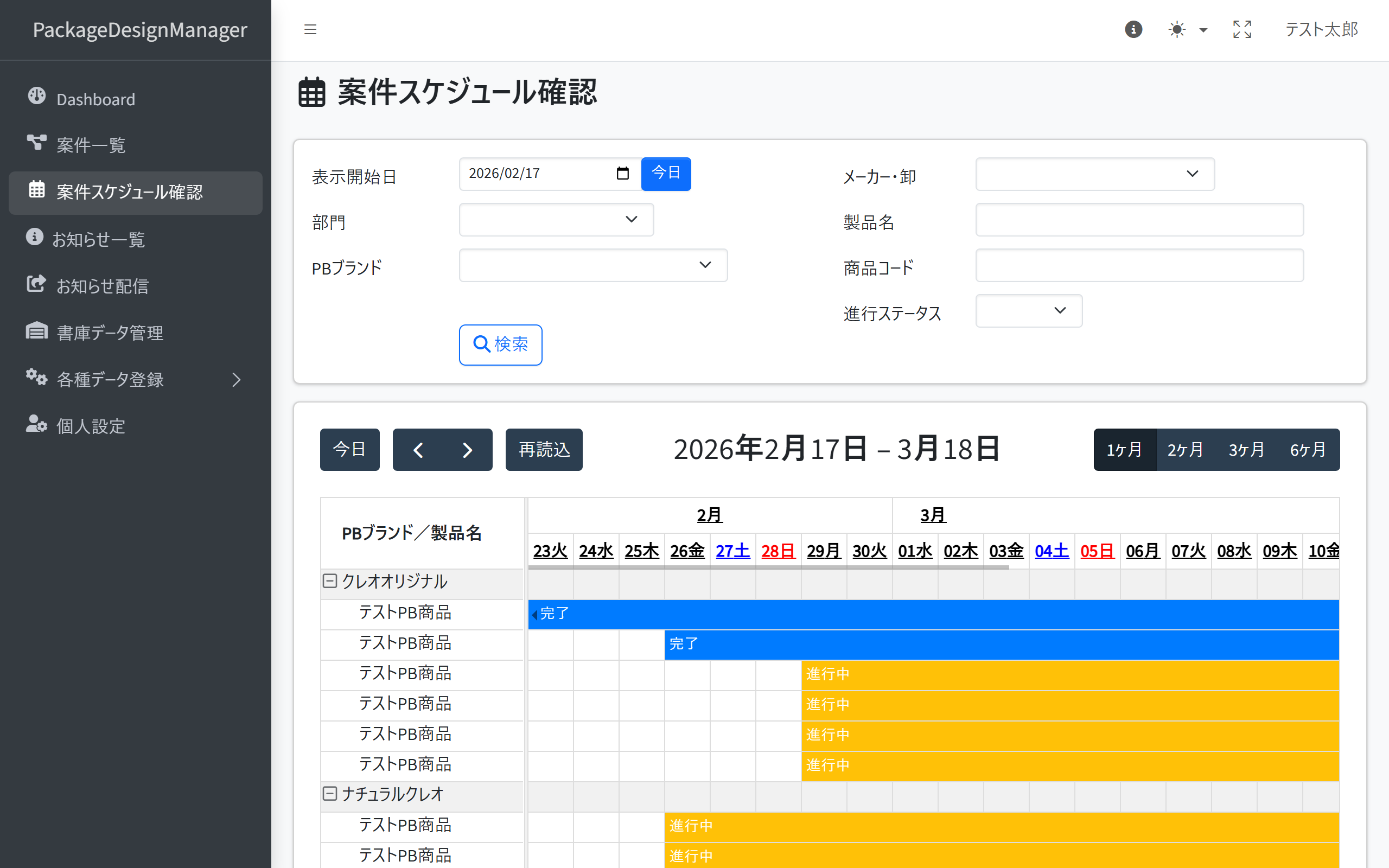The width and height of the screenshot is (1389, 868).
Task: Click the info circle icon in header
Action: [1133, 29]
